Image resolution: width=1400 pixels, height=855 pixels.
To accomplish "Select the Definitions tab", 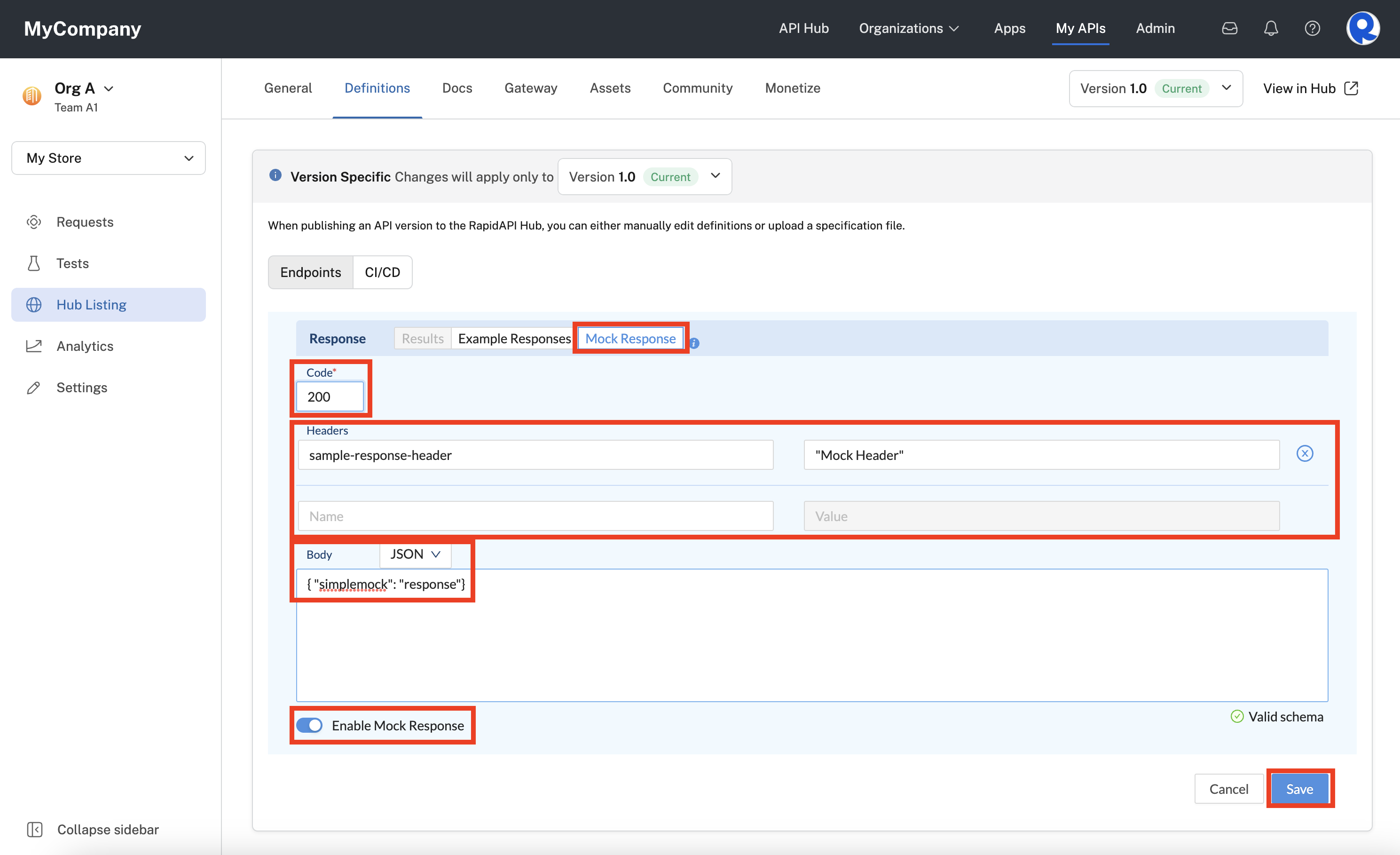I will coord(378,88).
